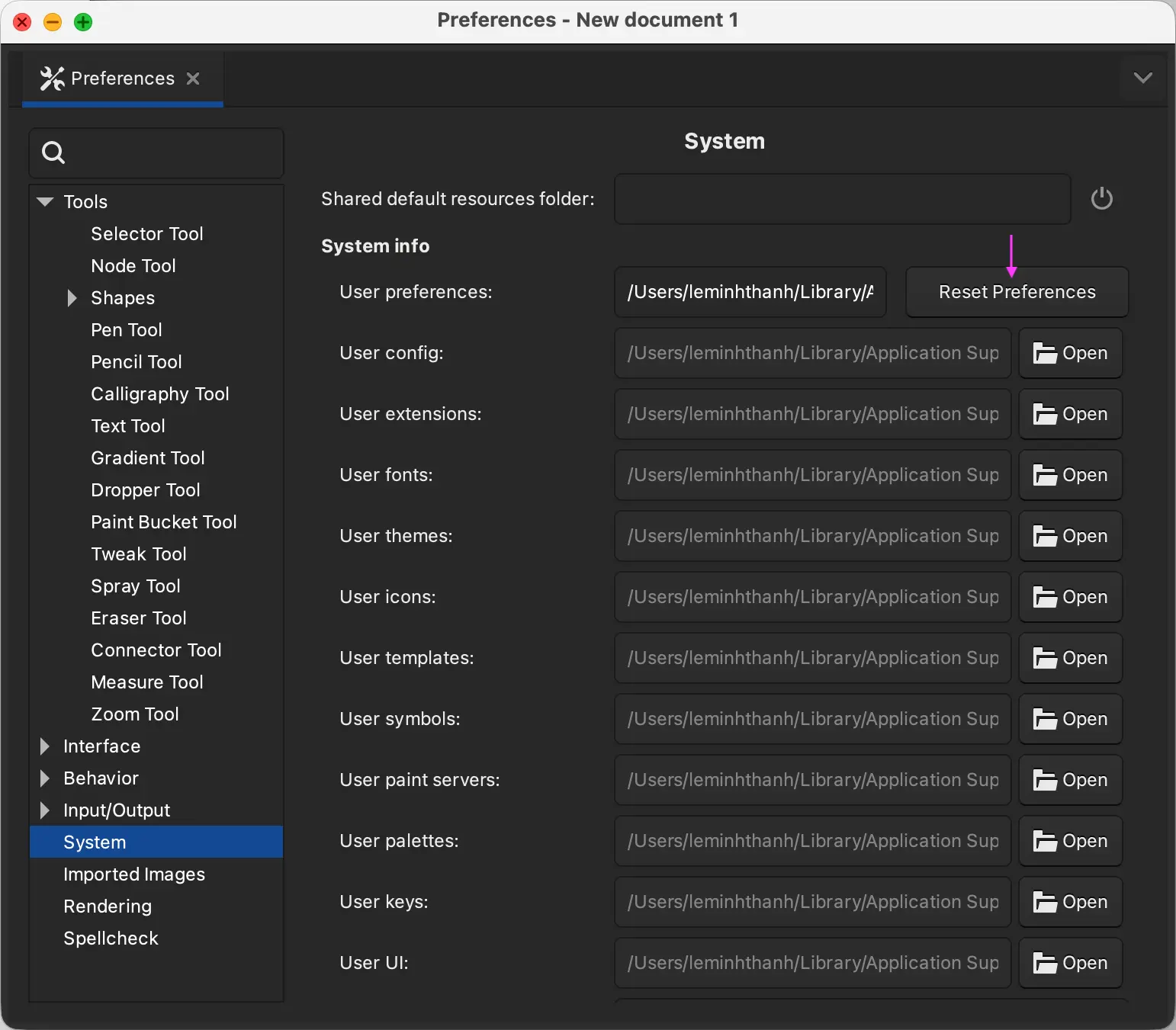Image resolution: width=1176 pixels, height=1030 pixels.
Task: Select Zoom Tool in the tree
Action: pyautogui.click(x=135, y=714)
